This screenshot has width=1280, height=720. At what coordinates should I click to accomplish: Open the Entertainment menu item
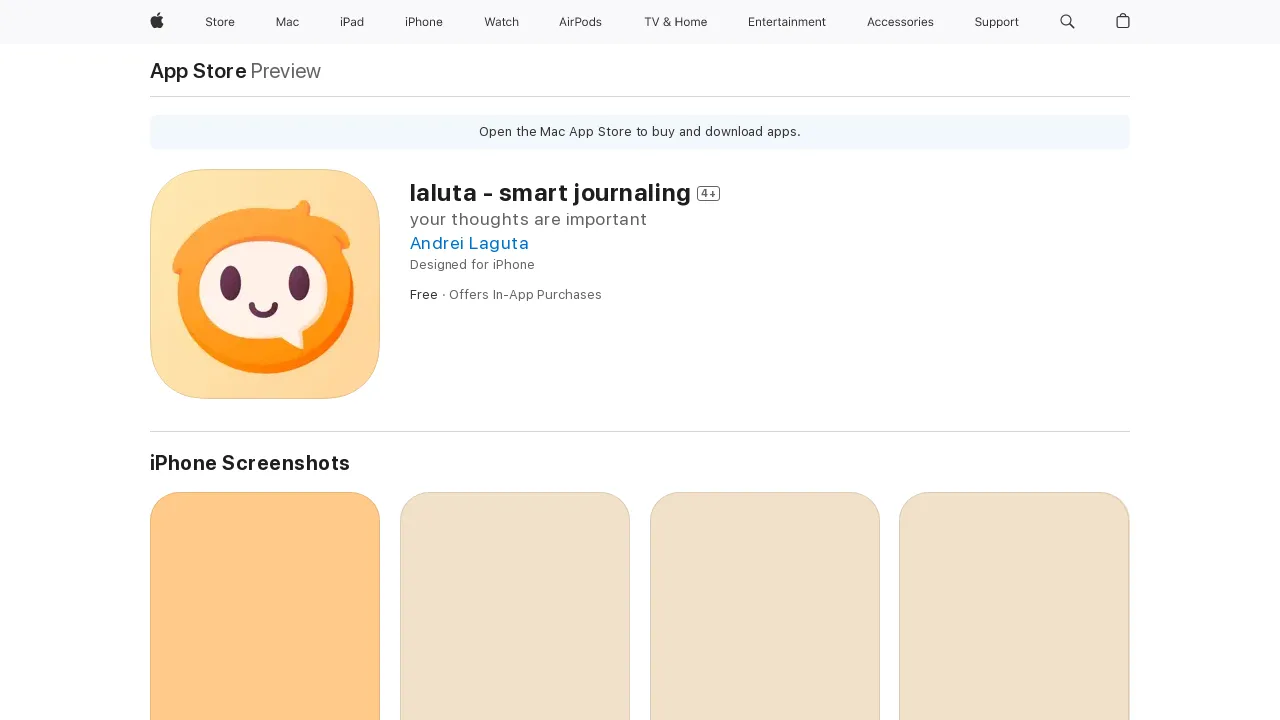[787, 22]
